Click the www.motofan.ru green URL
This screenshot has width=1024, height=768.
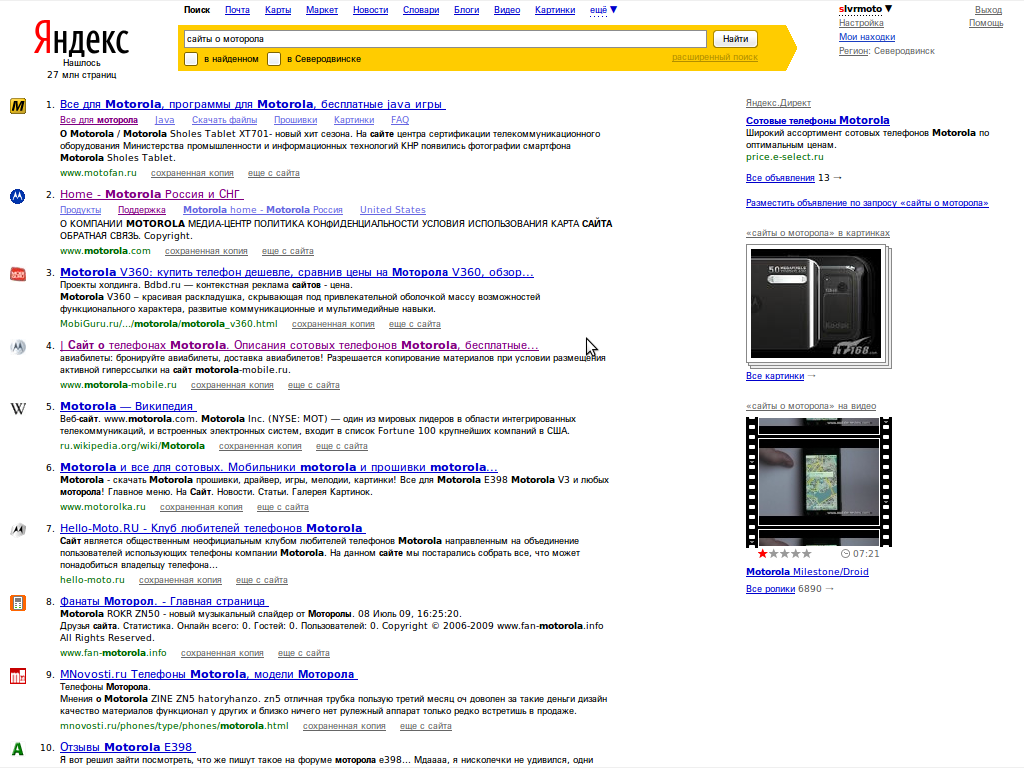(x=98, y=173)
